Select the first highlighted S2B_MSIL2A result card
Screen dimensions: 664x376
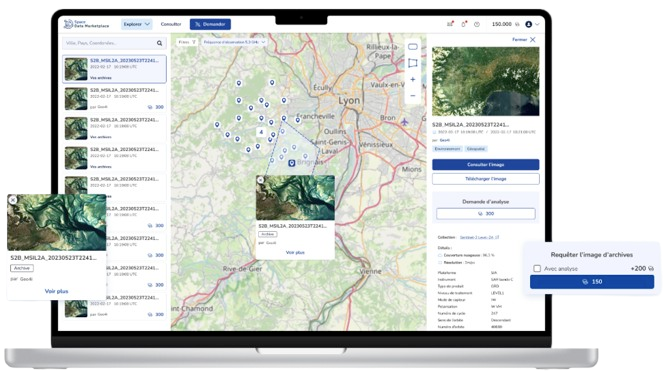pos(114,69)
